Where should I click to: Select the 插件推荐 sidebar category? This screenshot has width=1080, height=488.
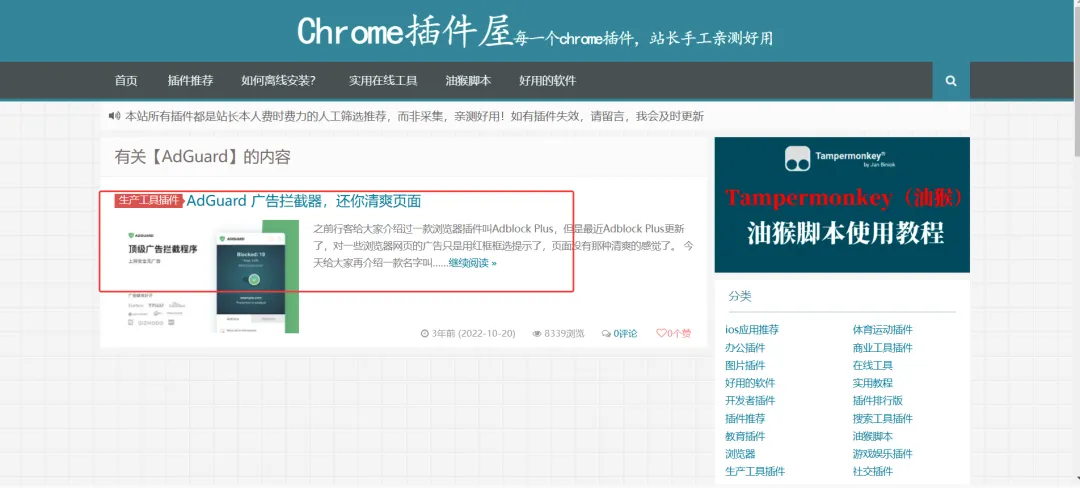click(745, 418)
